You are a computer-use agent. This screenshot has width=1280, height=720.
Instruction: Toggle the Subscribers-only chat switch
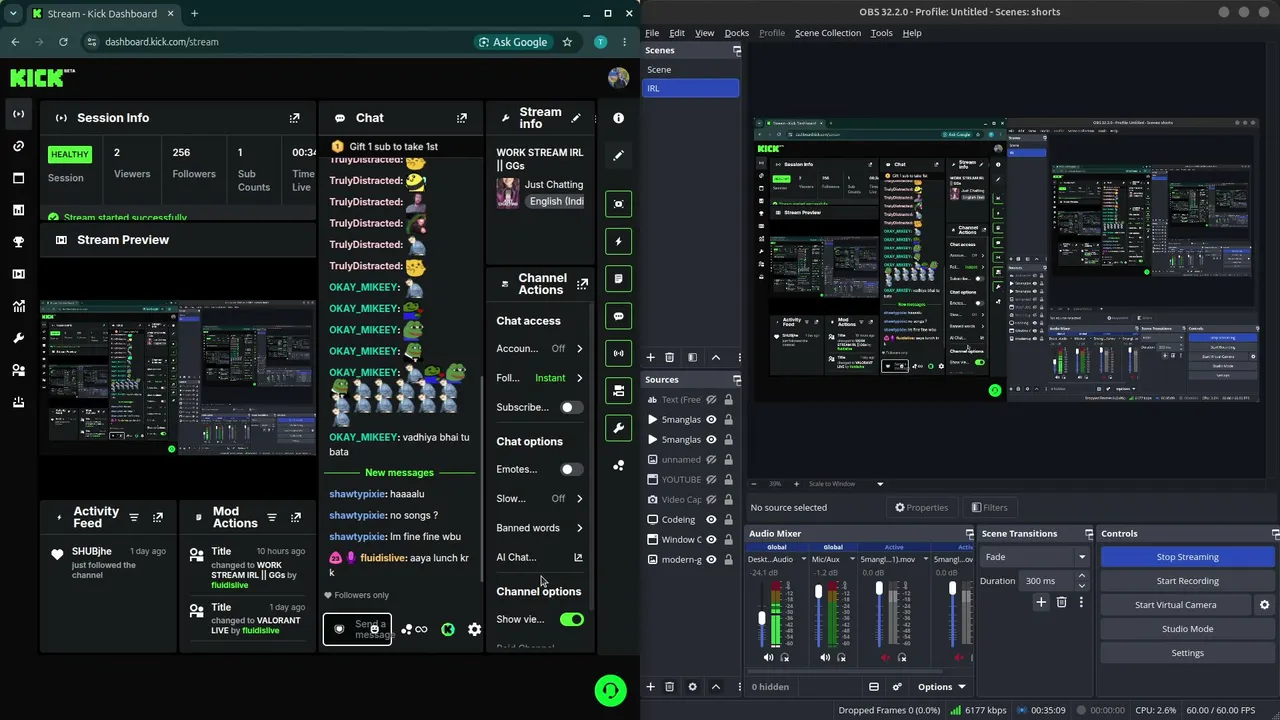point(570,408)
